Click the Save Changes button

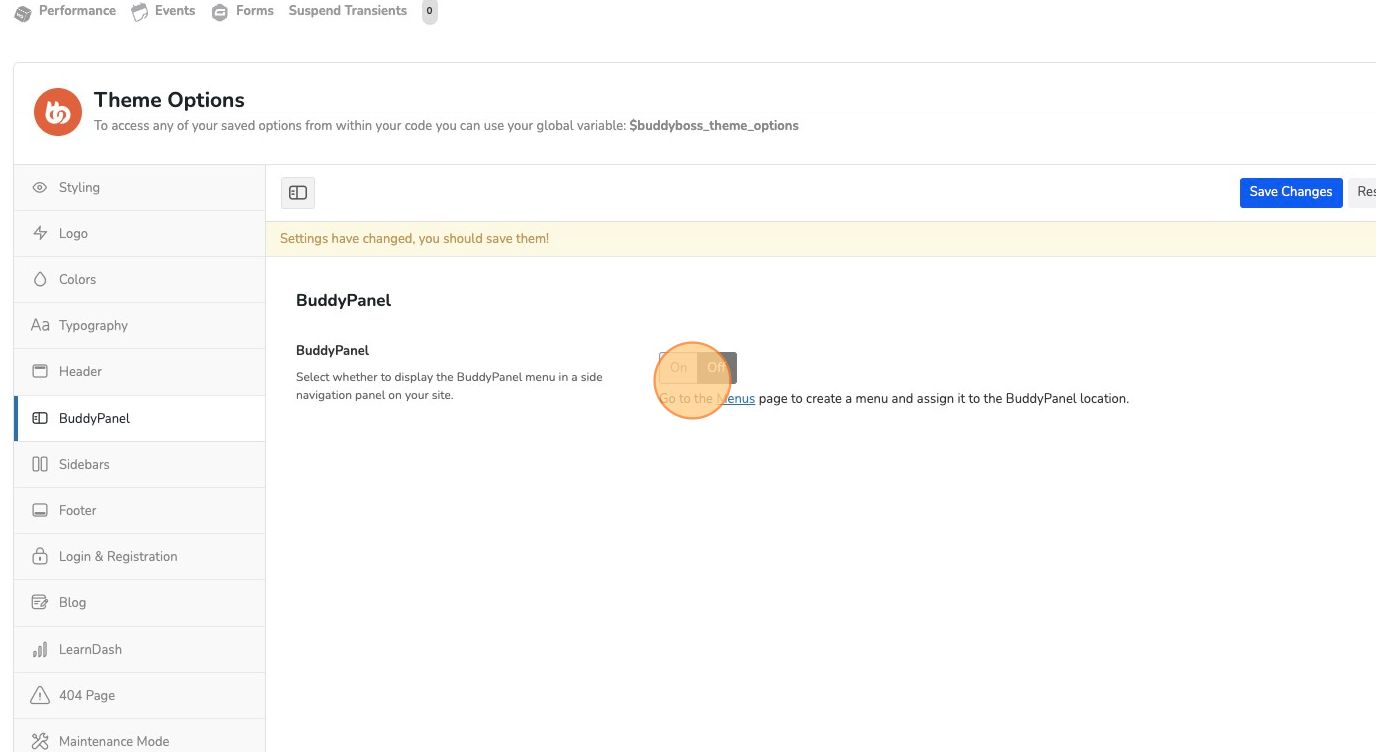1291,192
